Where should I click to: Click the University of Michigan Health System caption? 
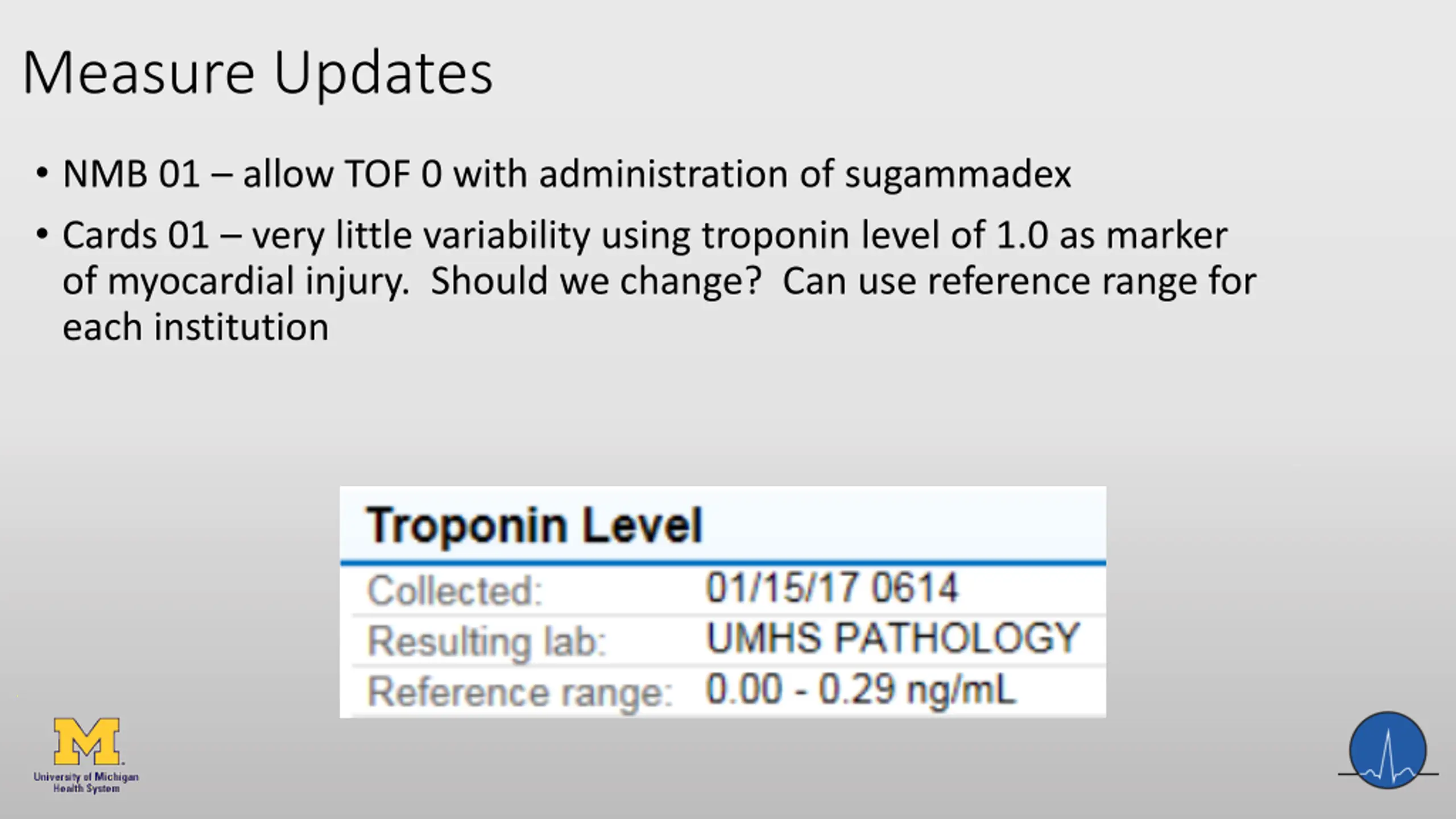86,782
